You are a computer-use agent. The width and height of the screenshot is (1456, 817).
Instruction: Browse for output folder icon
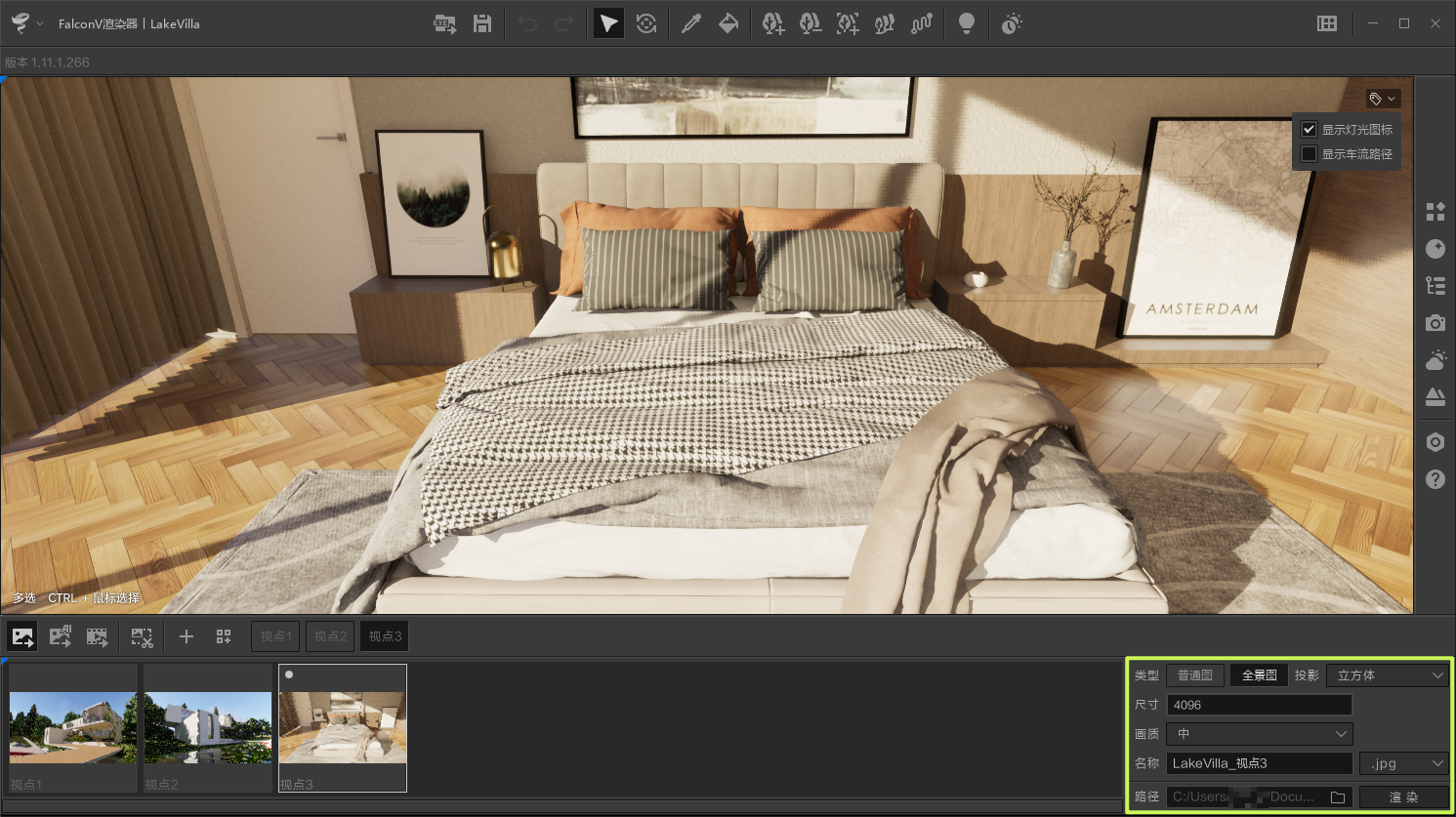coord(1338,797)
